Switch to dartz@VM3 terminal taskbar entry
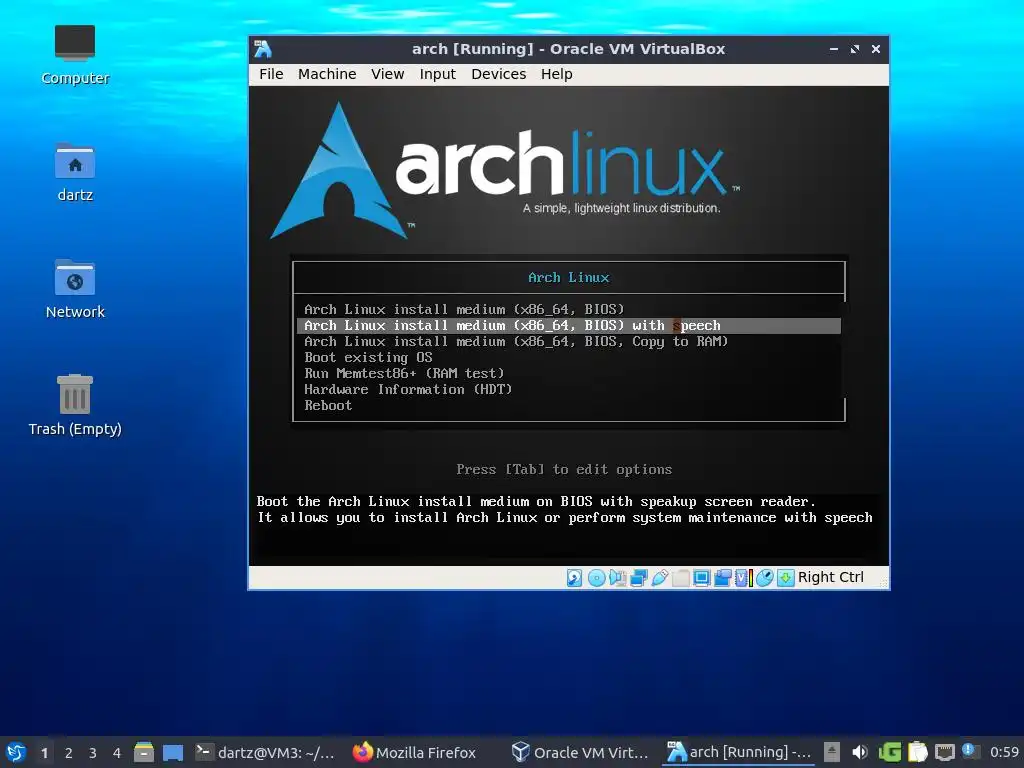 266,752
